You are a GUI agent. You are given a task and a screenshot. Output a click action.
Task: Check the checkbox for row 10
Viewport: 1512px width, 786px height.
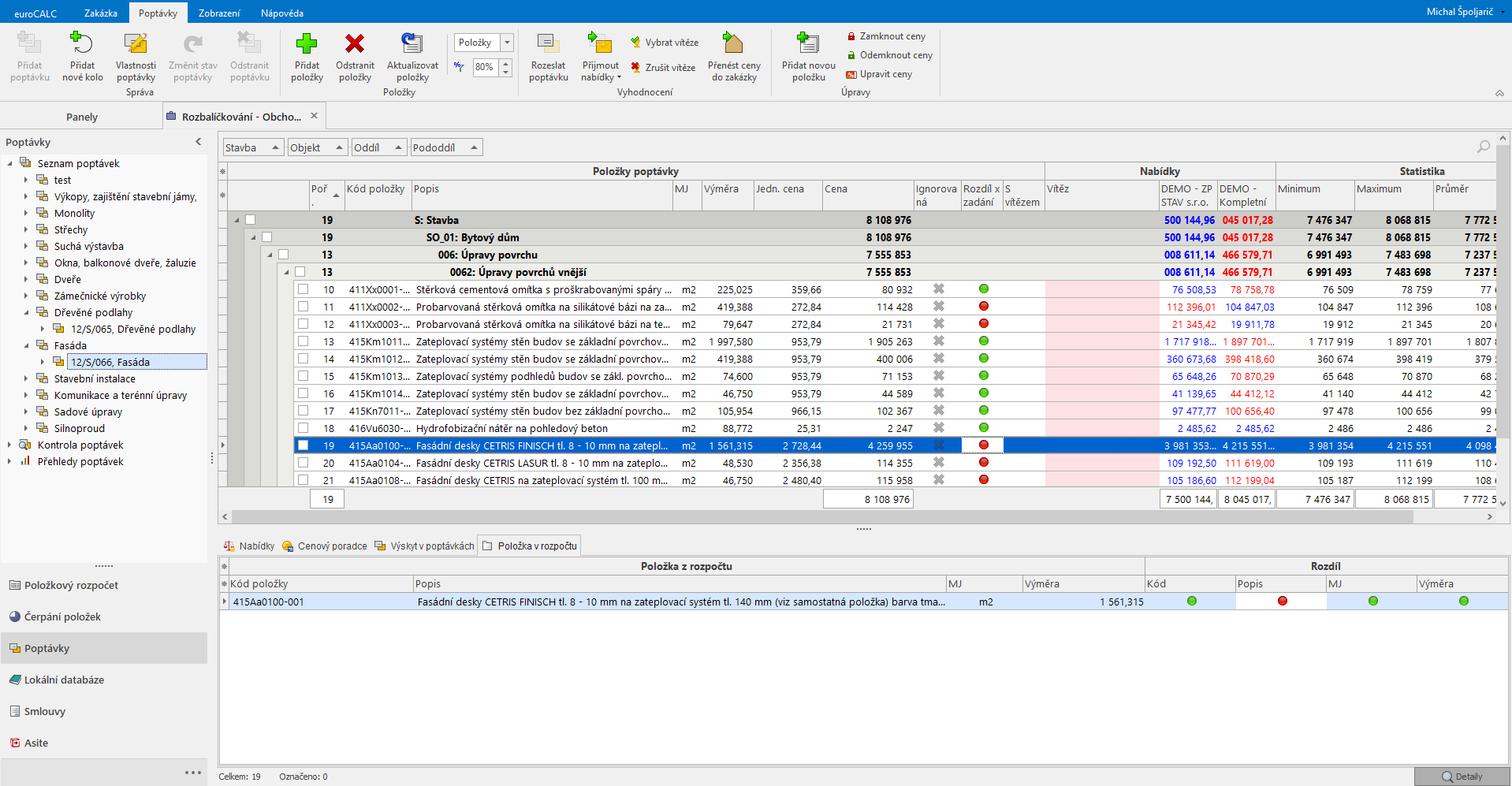tap(303, 289)
